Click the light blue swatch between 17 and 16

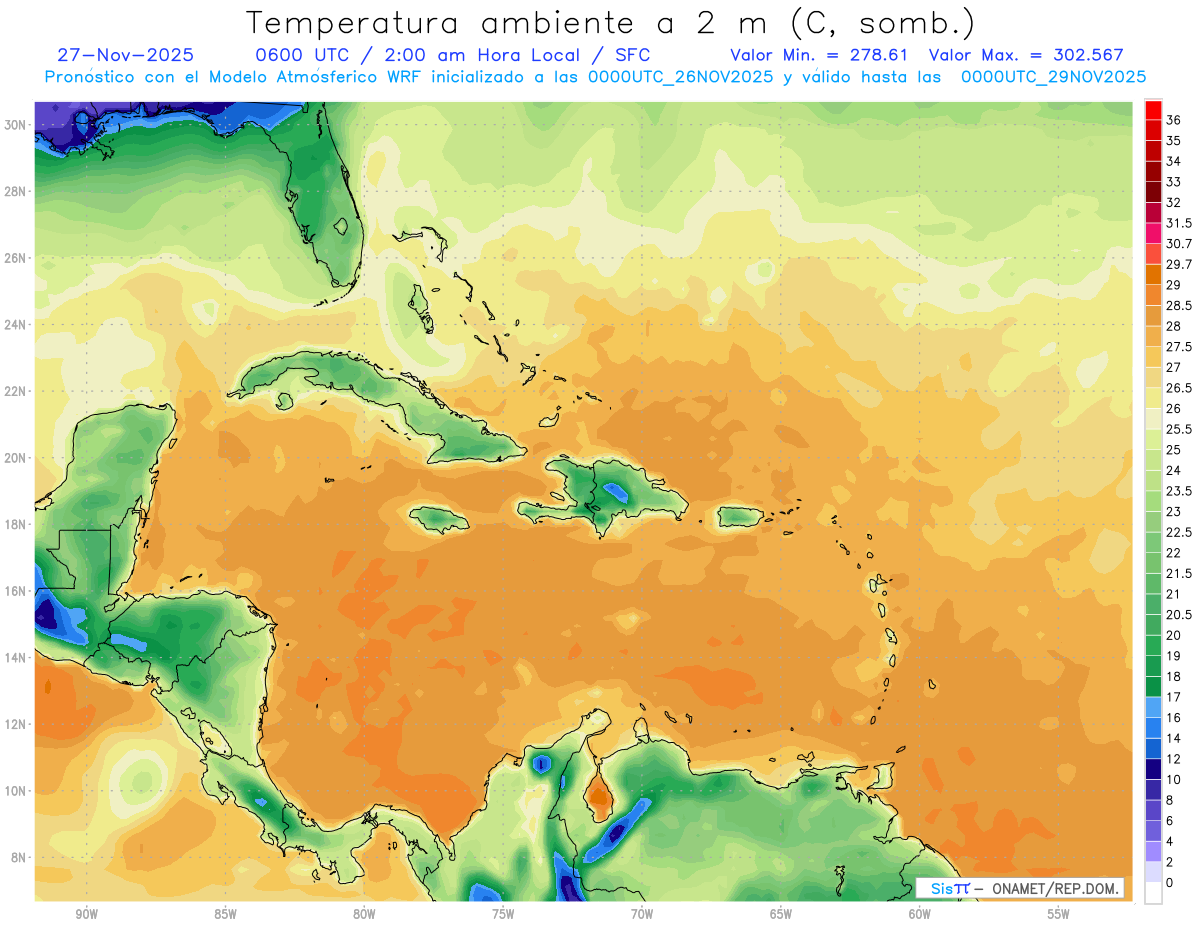[x=1153, y=707]
